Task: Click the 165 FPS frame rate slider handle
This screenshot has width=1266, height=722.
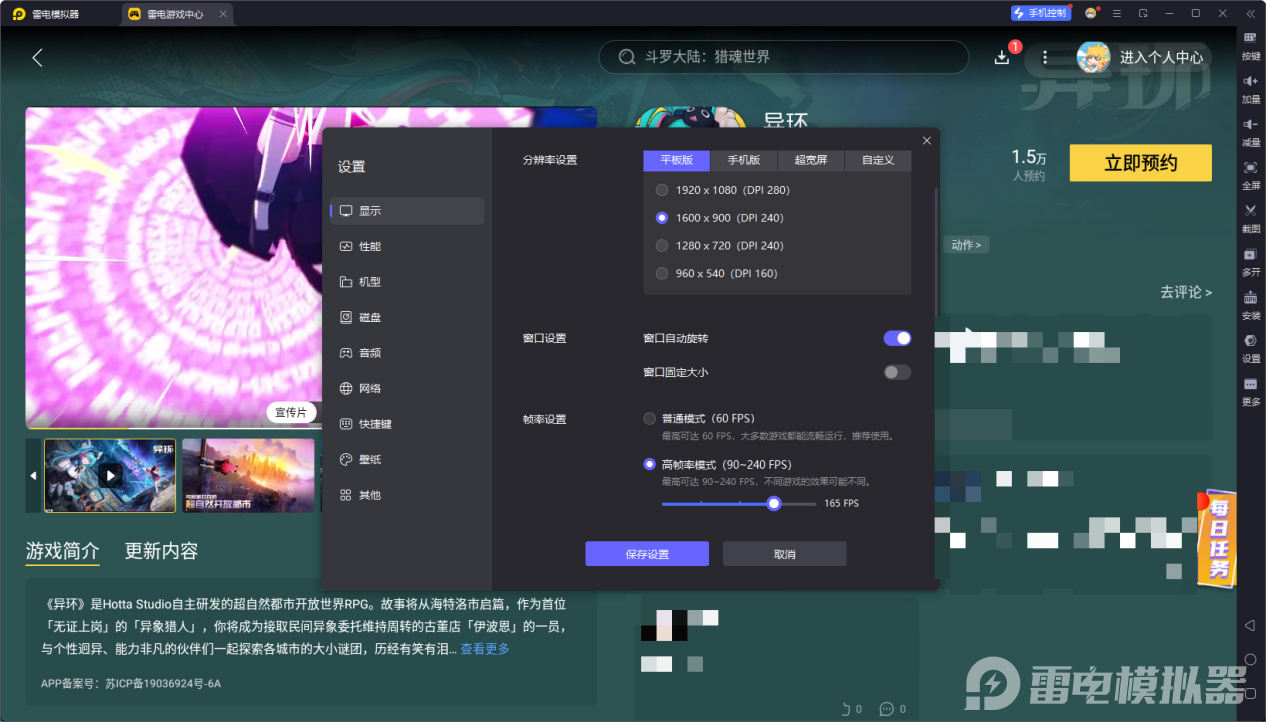Action: [x=773, y=503]
